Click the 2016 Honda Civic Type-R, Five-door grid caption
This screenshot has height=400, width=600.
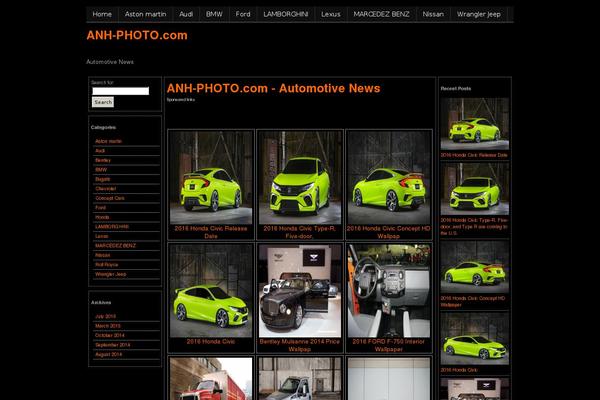pyautogui.click(x=300, y=232)
